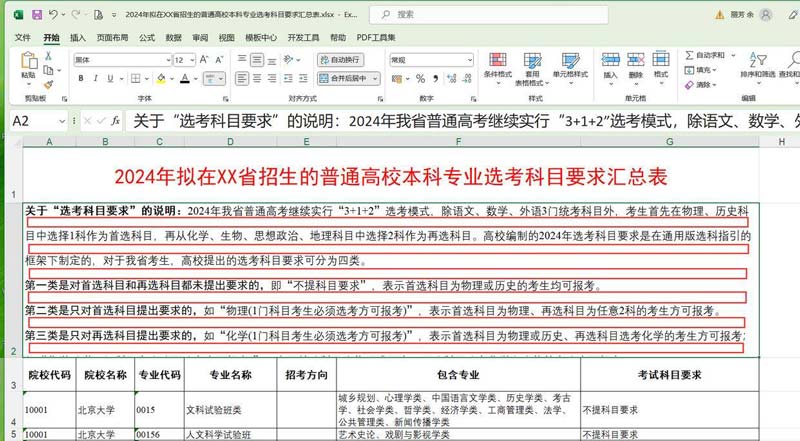Click the yellow fill color bucket
The width and height of the screenshot is (800, 441).
click(x=161, y=79)
